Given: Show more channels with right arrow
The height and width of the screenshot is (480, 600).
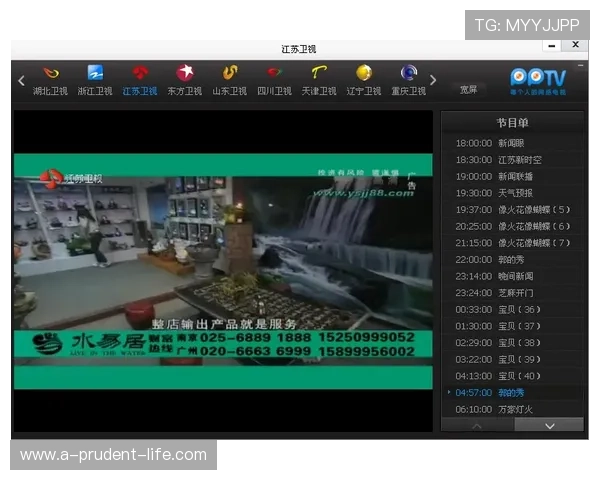Looking at the screenshot, I should 433,80.
